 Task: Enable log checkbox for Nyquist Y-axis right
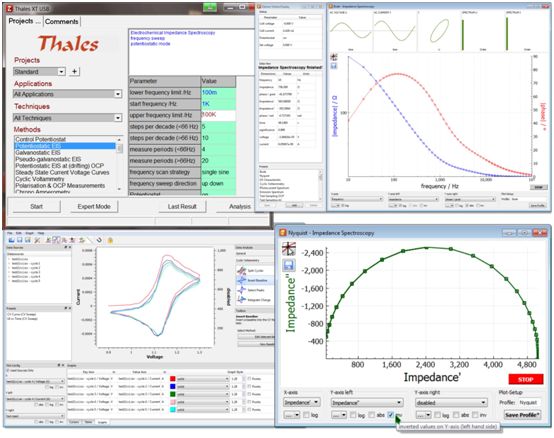(437, 415)
